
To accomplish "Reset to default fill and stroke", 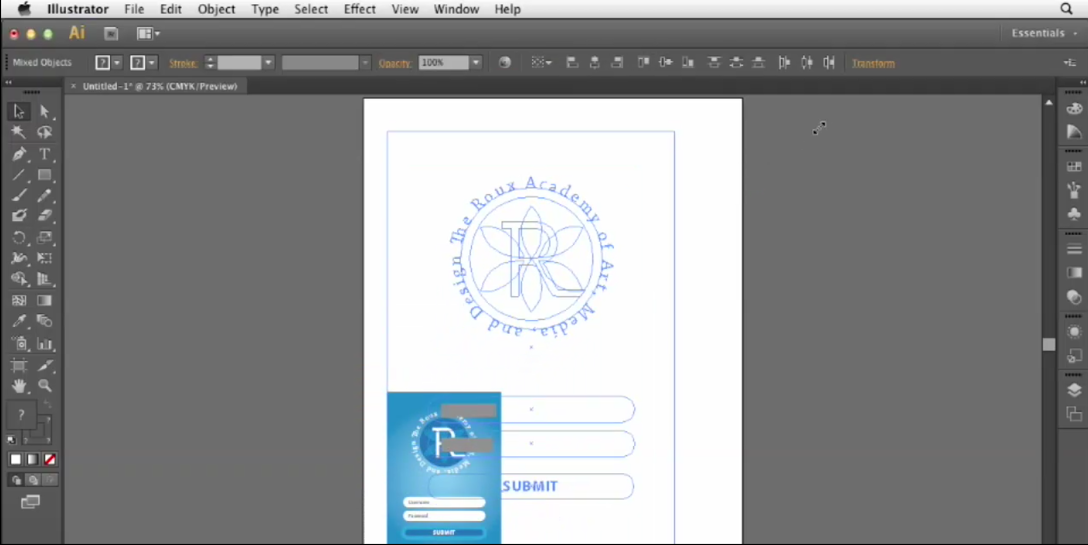I will (x=12, y=439).
